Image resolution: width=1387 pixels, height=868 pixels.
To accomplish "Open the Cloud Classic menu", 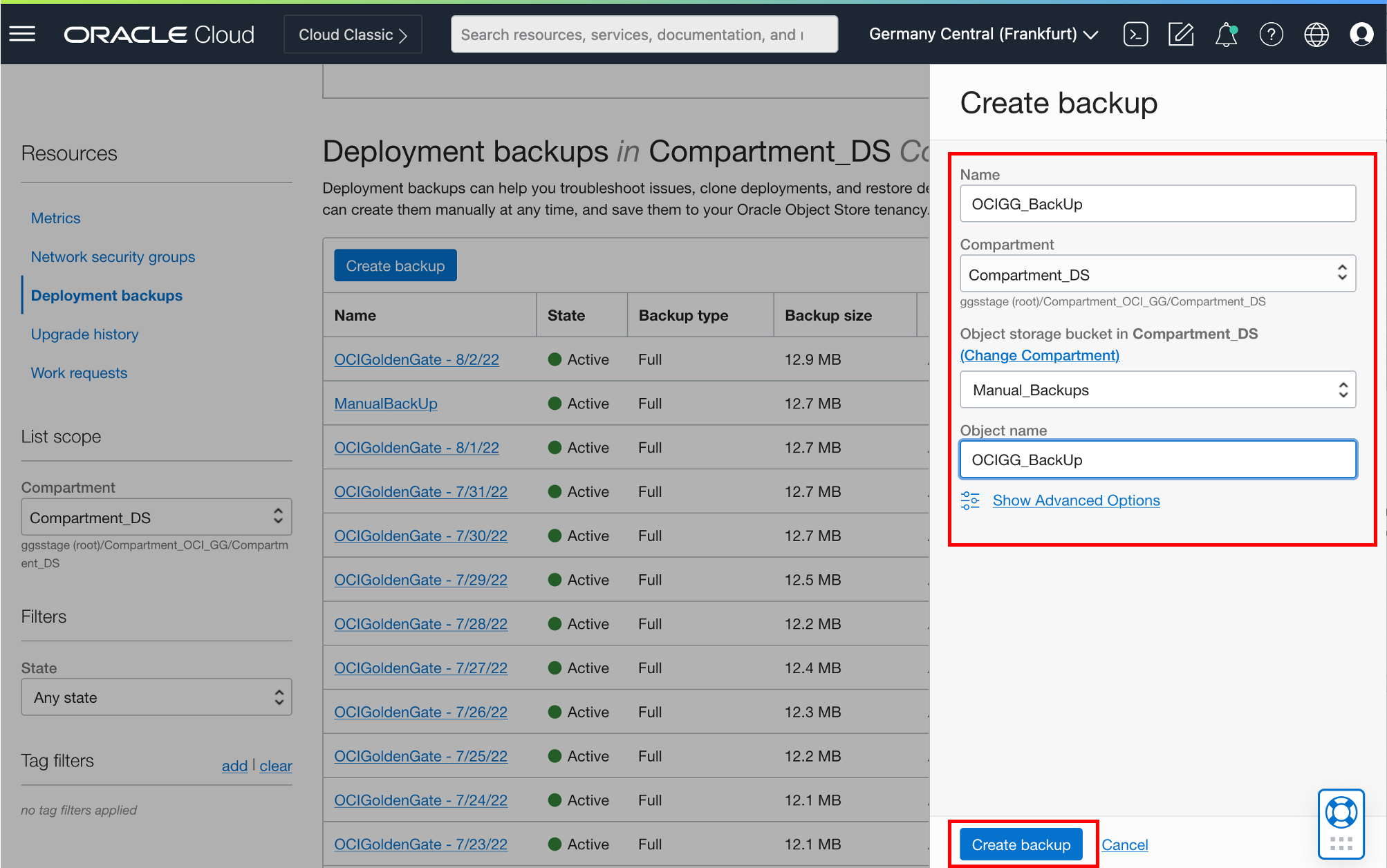I will (x=352, y=33).
